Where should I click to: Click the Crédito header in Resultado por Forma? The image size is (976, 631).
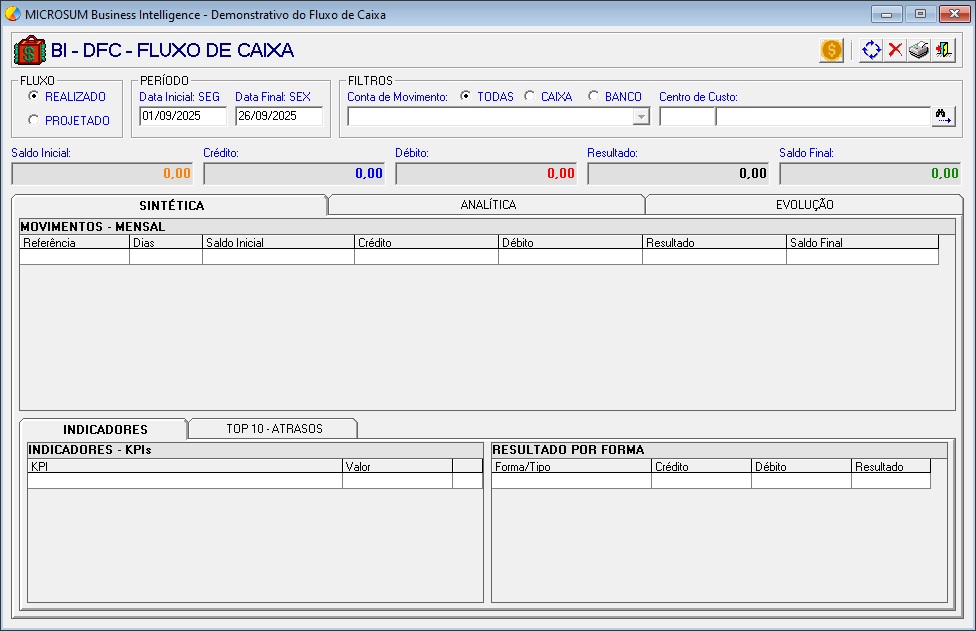(702, 466)
